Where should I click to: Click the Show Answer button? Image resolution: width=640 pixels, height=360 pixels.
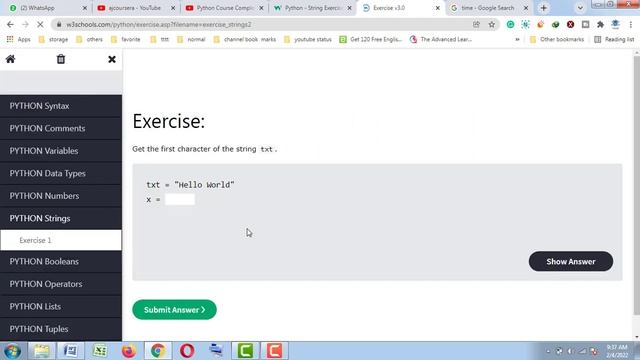pos(571,262)
